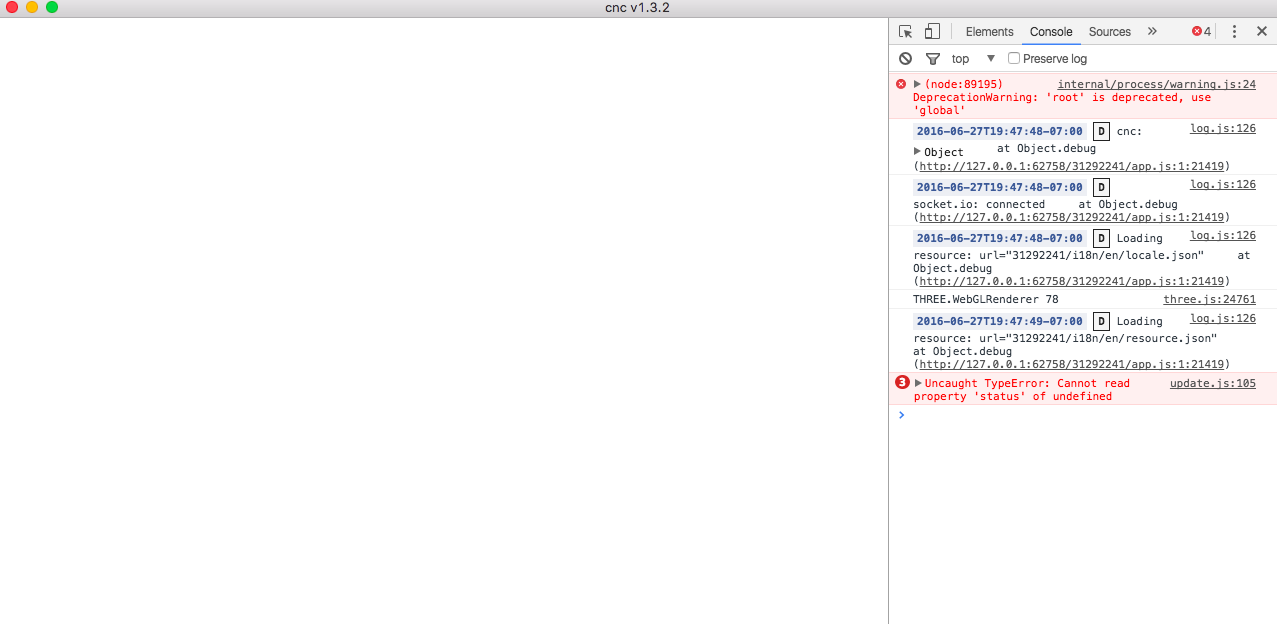The height and width of the screenshot is (624, 1277).
Task: Open the top execution context dropdown
Action: pos(973,59)
